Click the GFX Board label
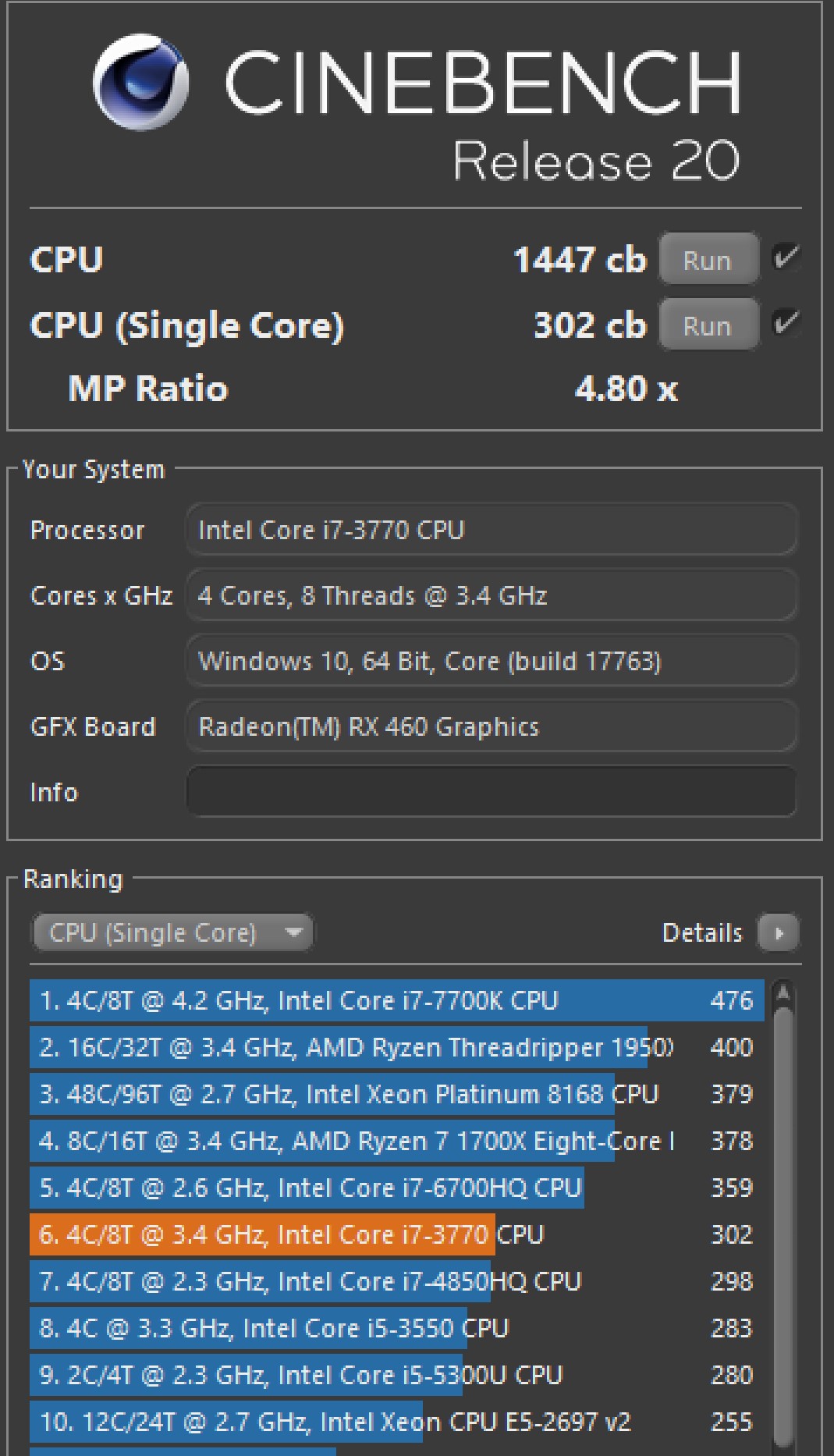834x1456 pixels. pos(93,727)
